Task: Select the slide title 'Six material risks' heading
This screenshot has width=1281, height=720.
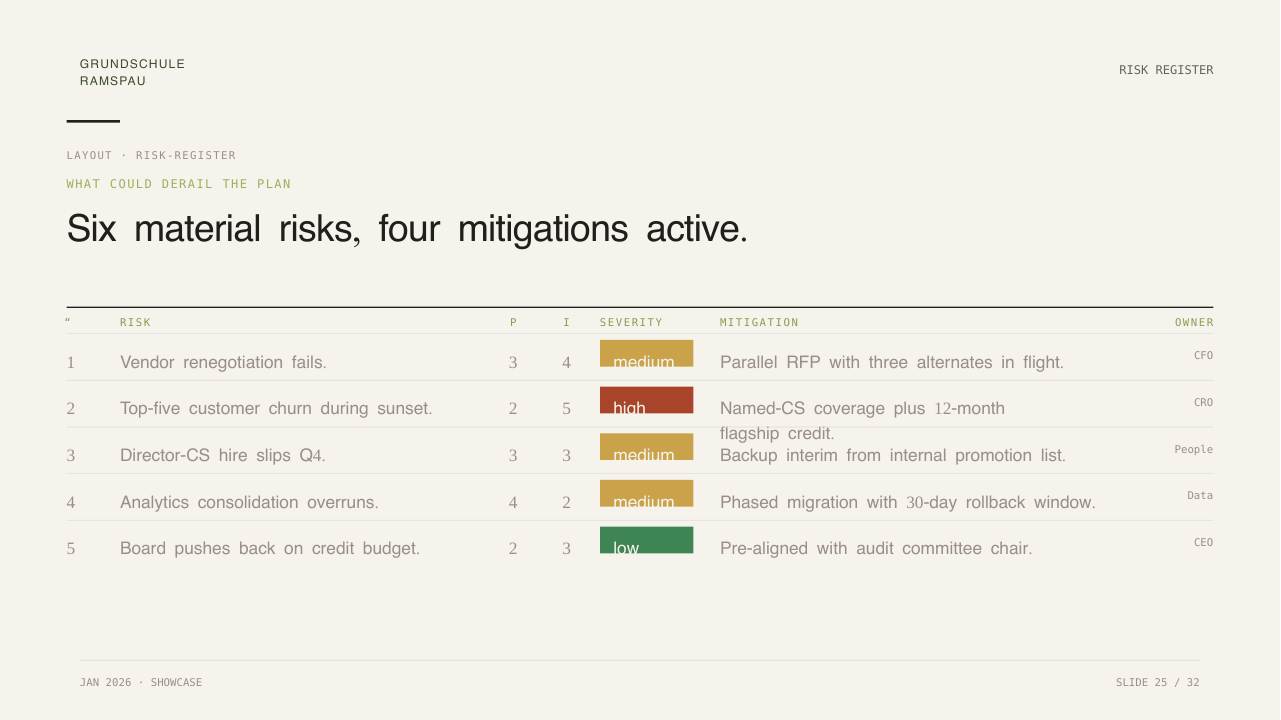Action: [x=407, y=229]
